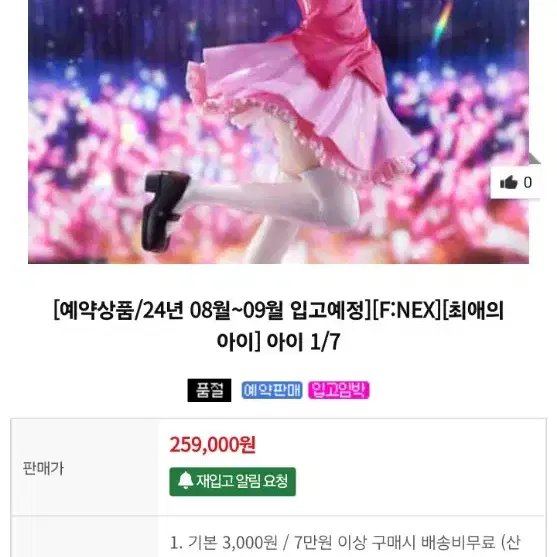Screen dimensions: 557x557
Task: Click the blank cell under 판매가 label
Action: pyautogui.click(x=85, y=536)
